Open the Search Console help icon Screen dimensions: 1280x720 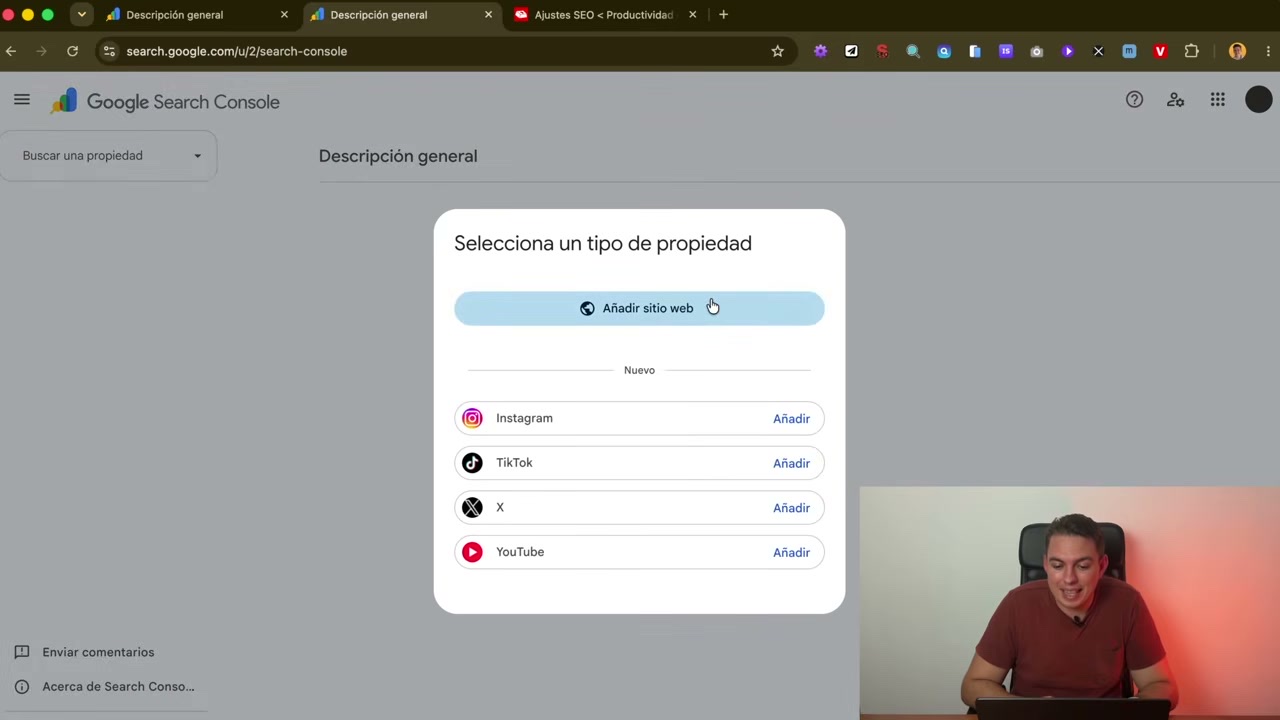point(1134,99)
